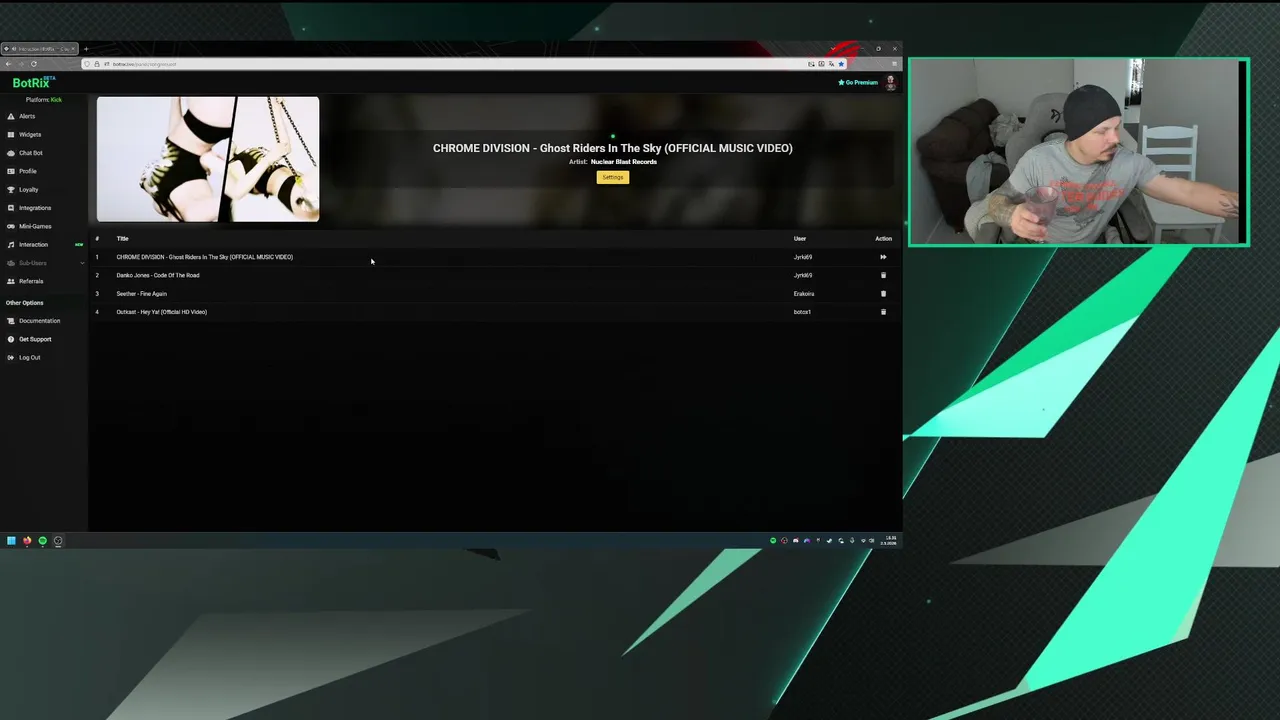Open the red browser icon on taskbar
The width and height of the screenshot is (1280, 720).
pos(27,541)
